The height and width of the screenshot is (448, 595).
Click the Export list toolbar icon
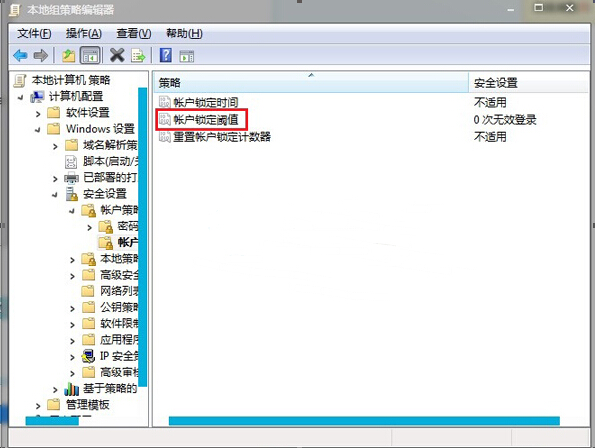click(x=138, y=56)
